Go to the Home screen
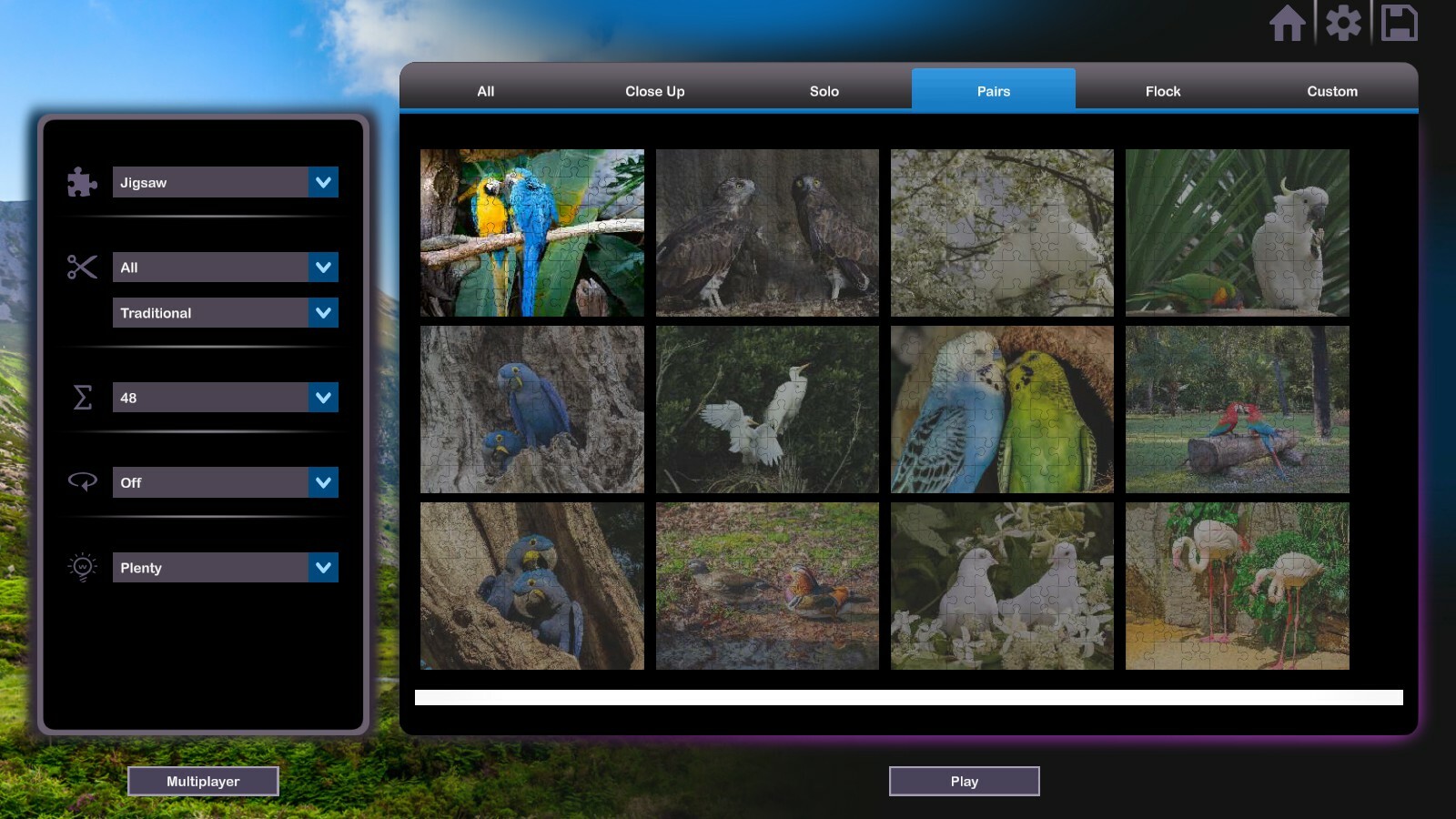Screen dimensions: 1456x819 pos(1289,25)
